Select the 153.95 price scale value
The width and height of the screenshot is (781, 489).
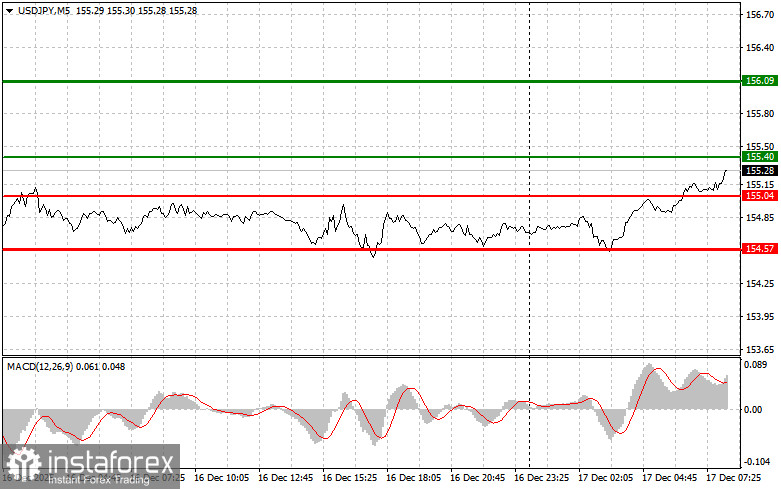760,316
